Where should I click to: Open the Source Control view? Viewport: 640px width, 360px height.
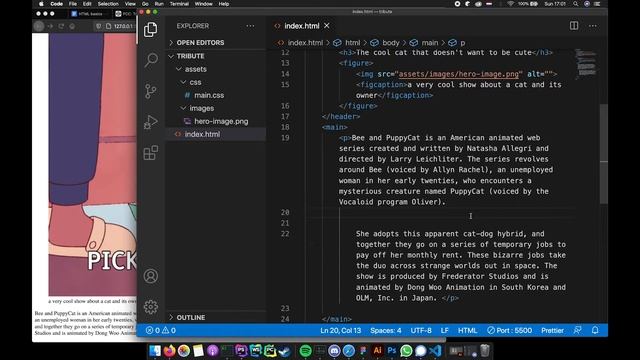click(151, 91)
